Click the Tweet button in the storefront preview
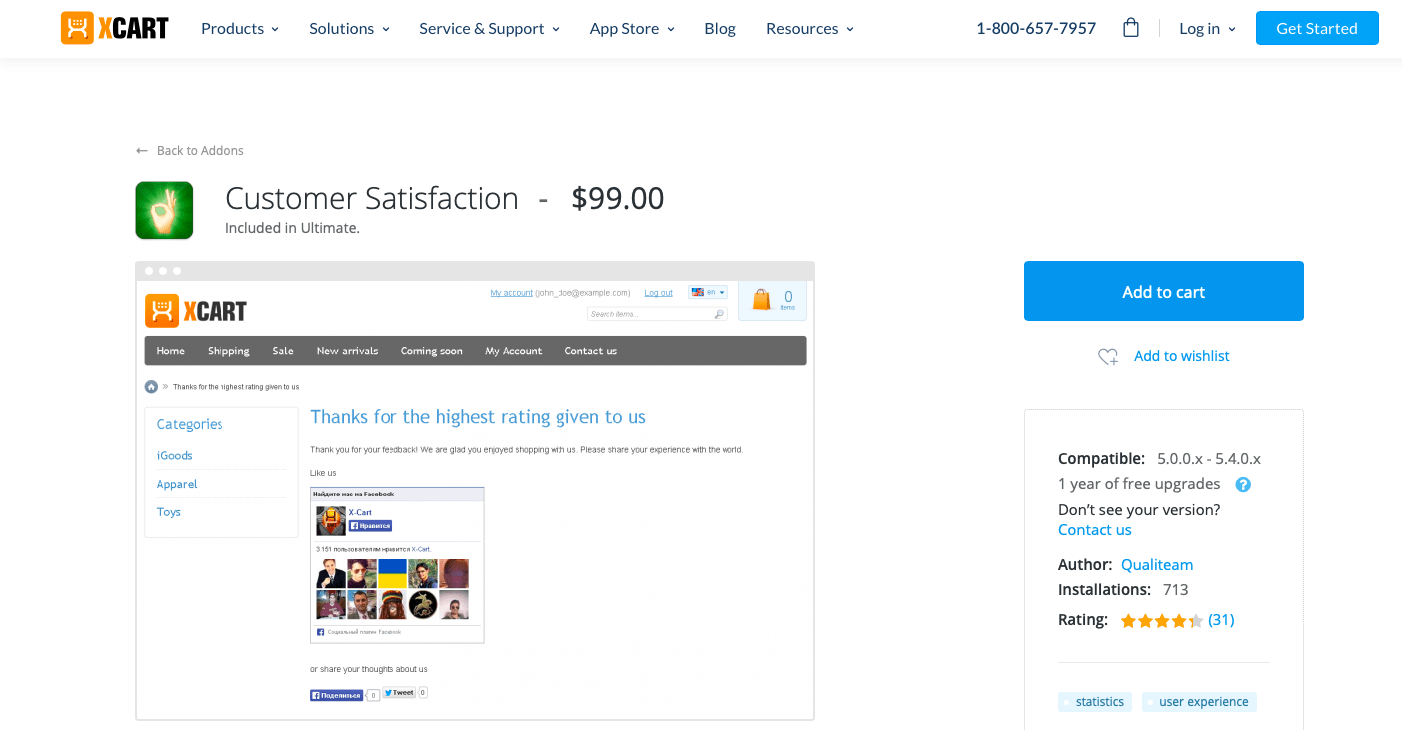The height and width of the screenshot is (730, 1402). coord(399,692)
